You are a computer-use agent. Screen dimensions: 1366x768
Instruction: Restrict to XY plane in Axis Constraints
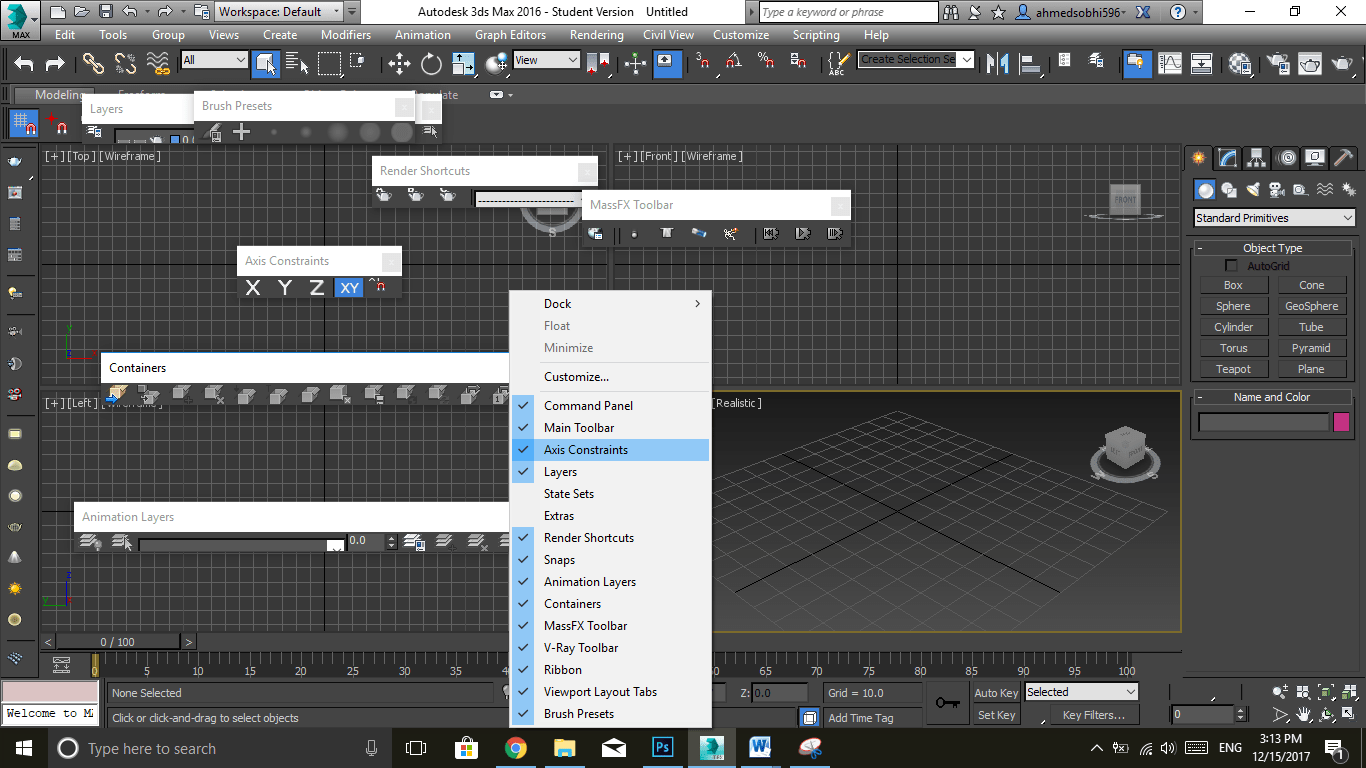point(349,288)
